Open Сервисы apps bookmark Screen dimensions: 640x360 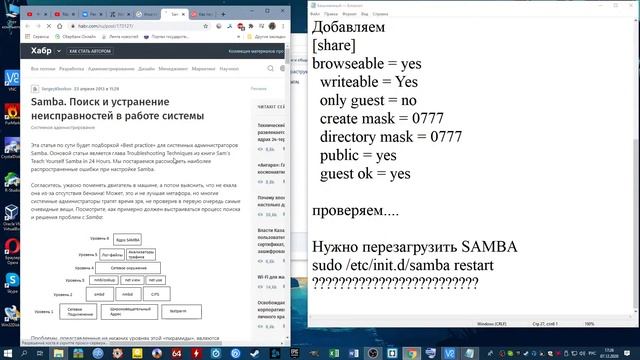tap(37, 37)
